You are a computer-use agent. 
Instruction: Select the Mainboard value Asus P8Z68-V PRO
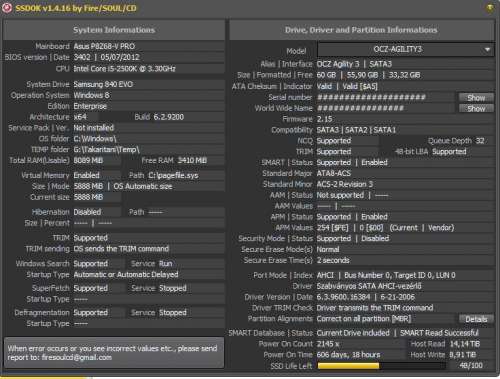104,46
